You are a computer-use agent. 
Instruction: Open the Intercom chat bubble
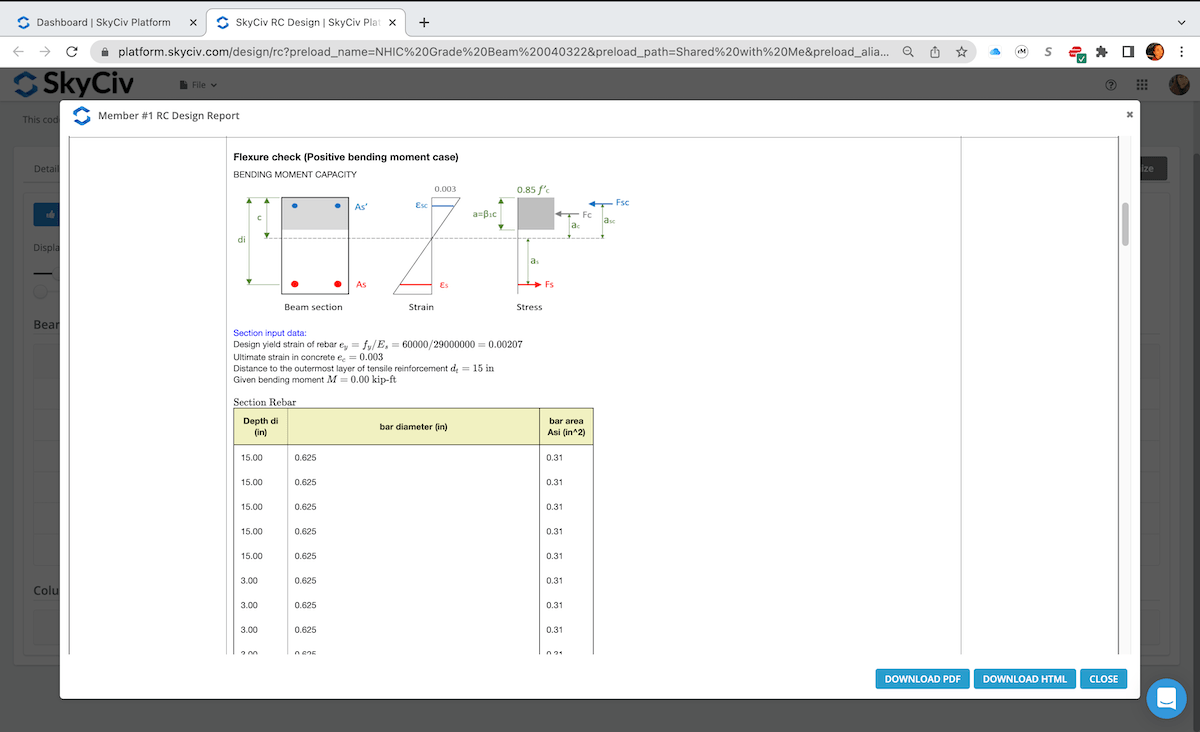pos(1166,699)
